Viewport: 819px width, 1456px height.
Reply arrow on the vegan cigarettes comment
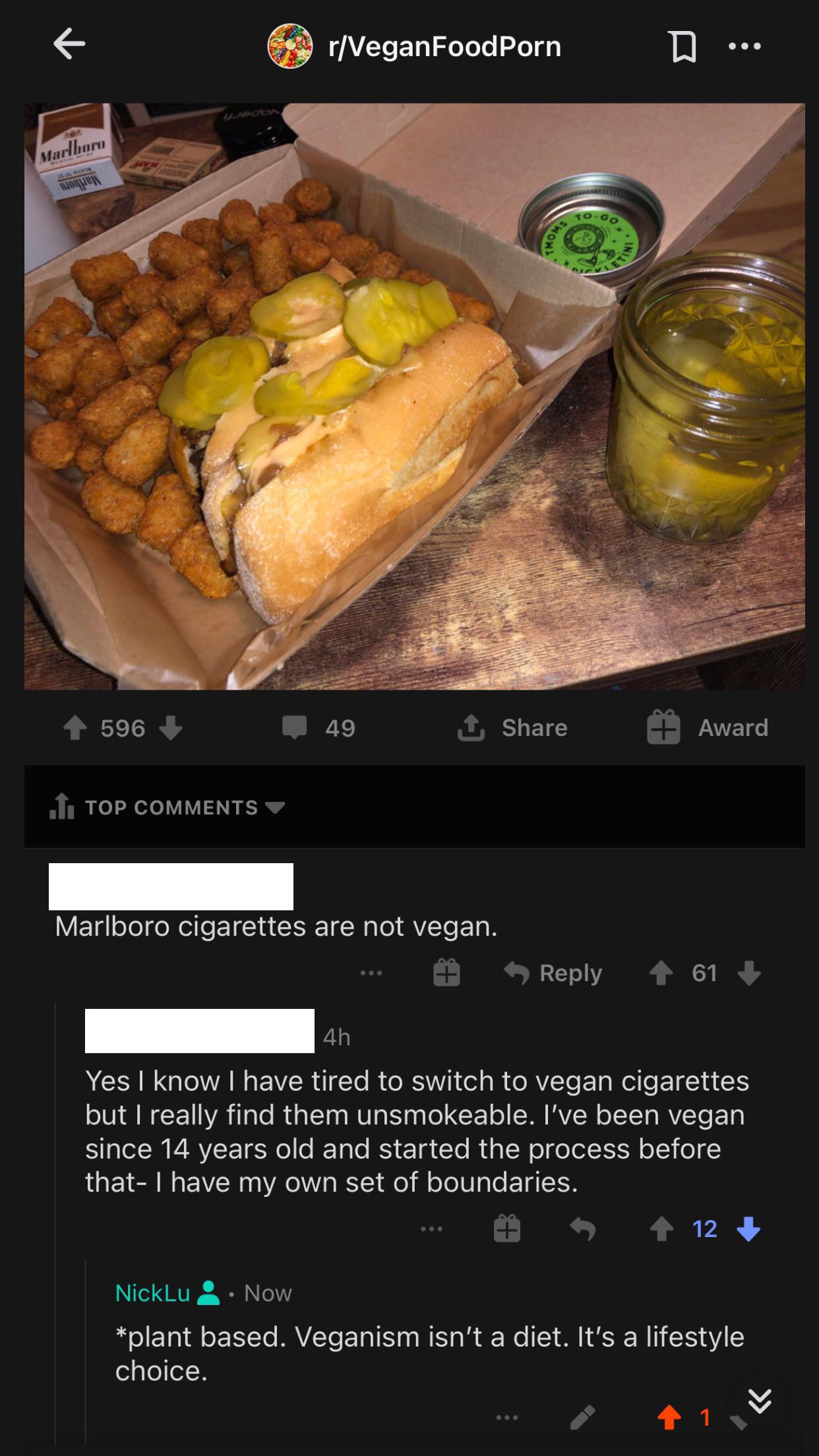(x=583, y=1228)
